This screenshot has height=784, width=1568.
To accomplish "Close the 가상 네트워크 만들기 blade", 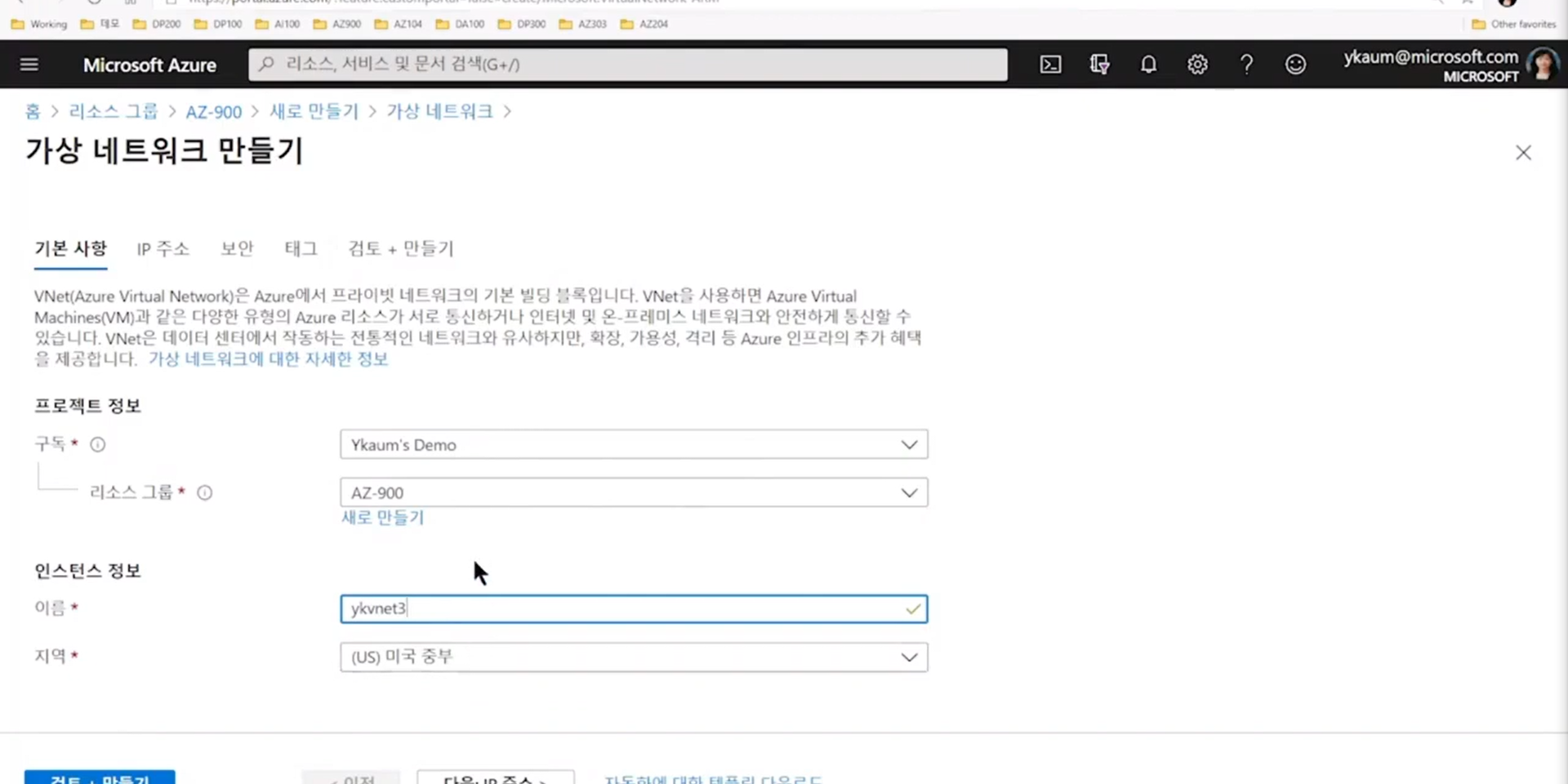I will 1523,153.
